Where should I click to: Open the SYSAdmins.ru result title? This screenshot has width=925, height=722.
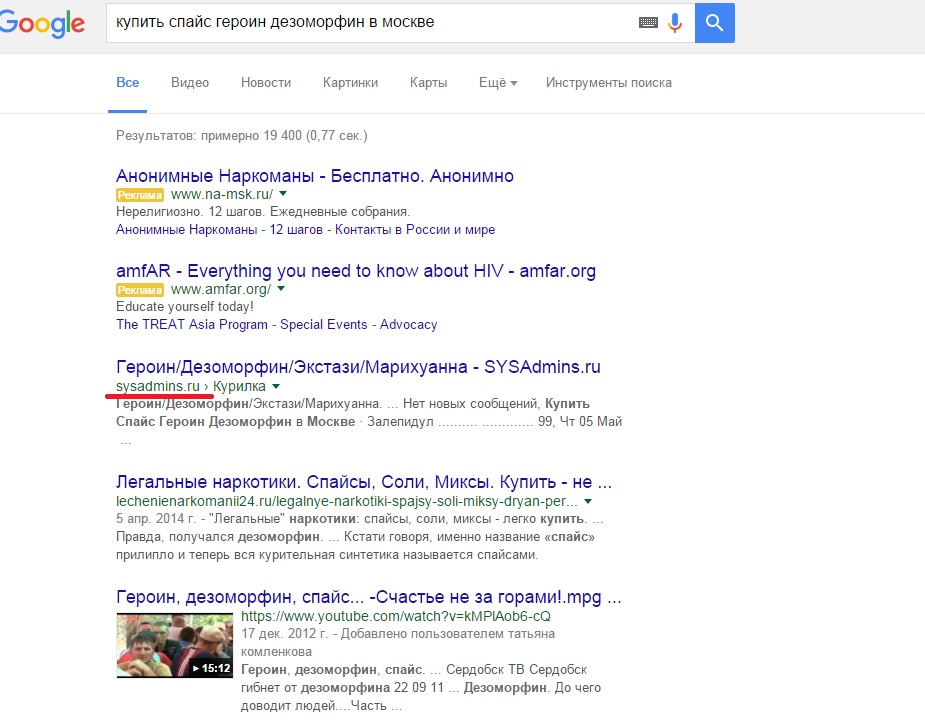[358, 367]
